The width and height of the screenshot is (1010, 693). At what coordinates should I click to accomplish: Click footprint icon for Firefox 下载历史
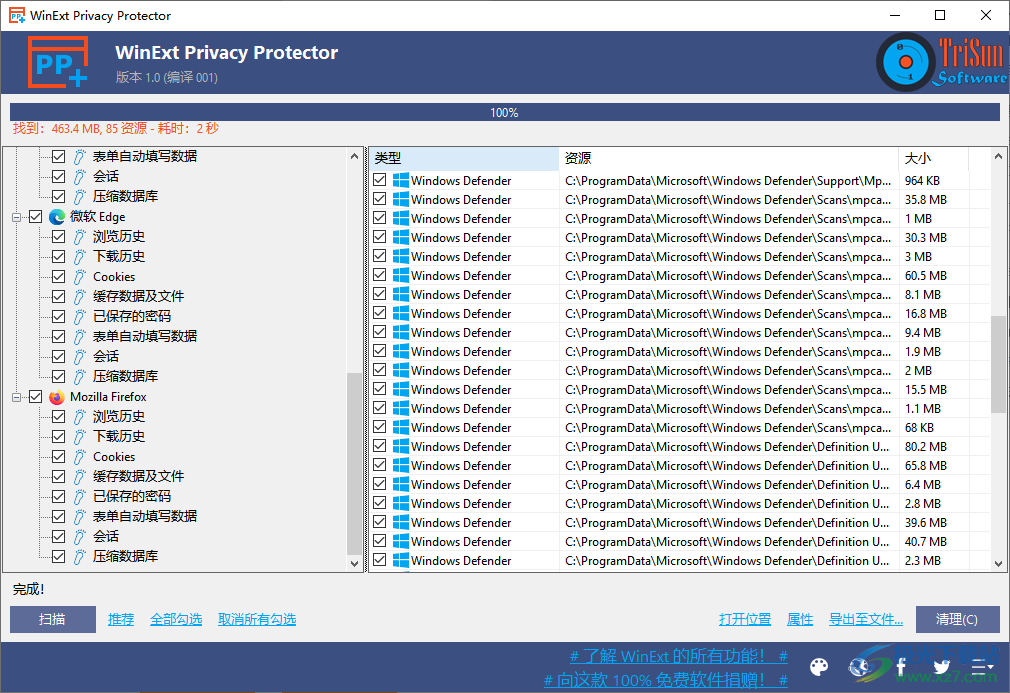[x=79, y=437]
